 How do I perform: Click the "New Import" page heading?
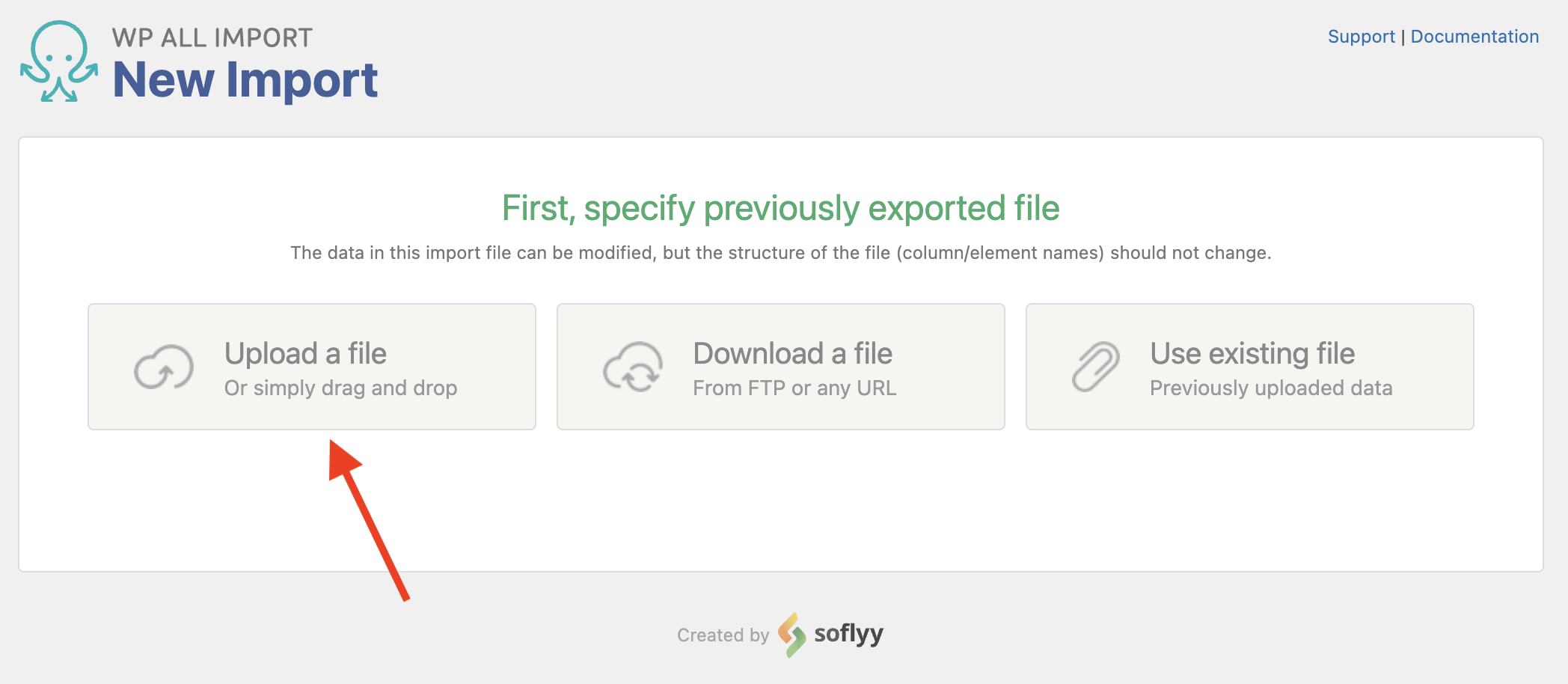(245, 80)
